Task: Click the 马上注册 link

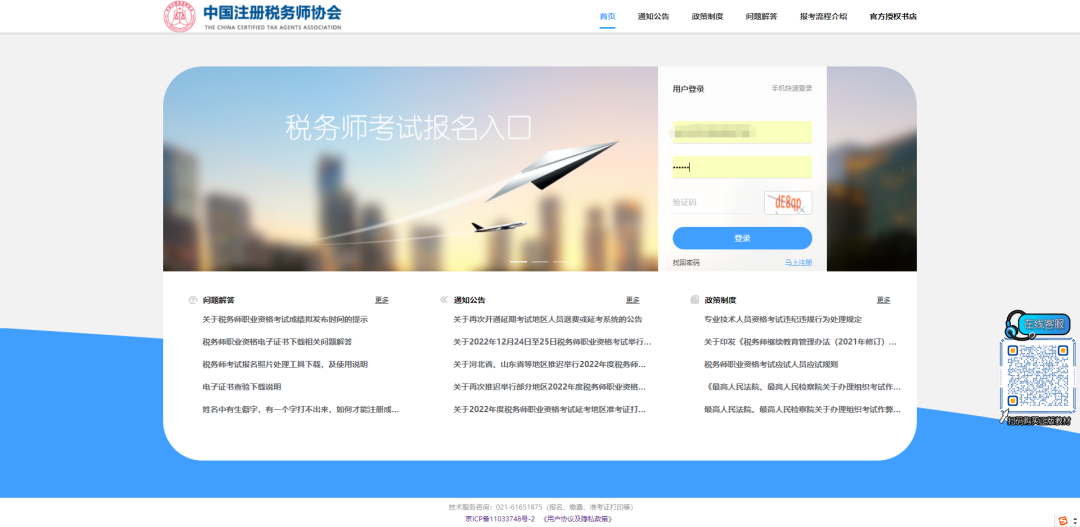Action: coord(798,262)
